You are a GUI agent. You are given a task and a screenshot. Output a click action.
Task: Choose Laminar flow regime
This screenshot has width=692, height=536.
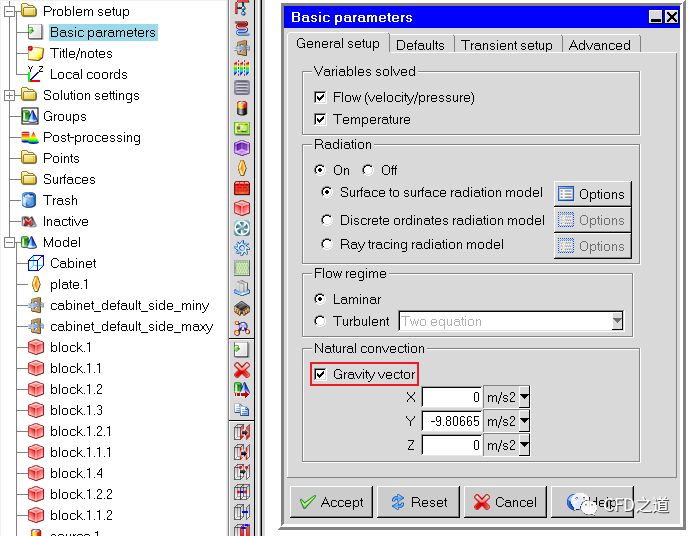(320, 299)
